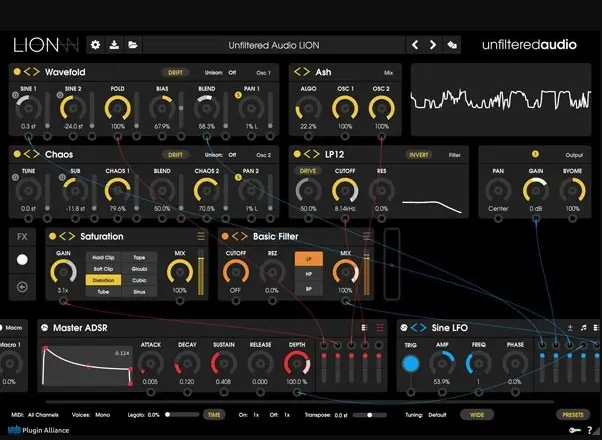Click the Master ADSR envelope graph
Viewport: 602px width, 440px height.
pyautogui.click(x=88, y=366)
